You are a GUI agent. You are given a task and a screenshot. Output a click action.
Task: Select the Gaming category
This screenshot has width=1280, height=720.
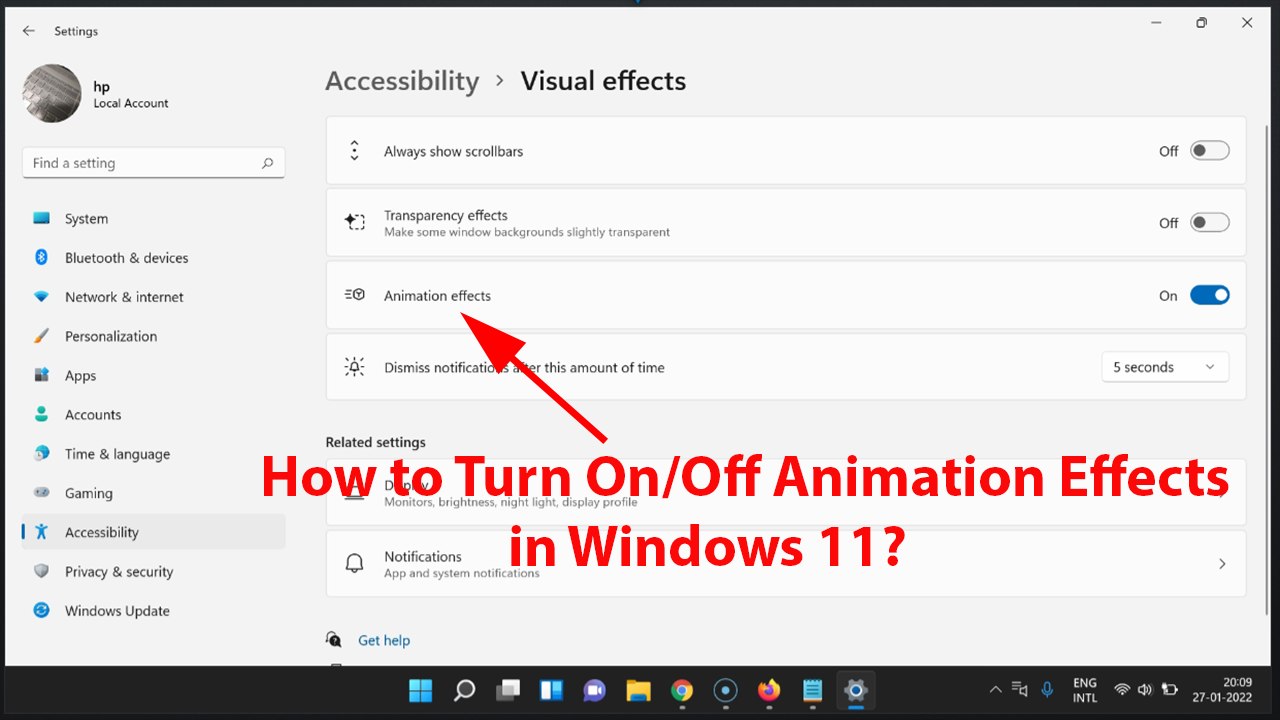point(153,493)
